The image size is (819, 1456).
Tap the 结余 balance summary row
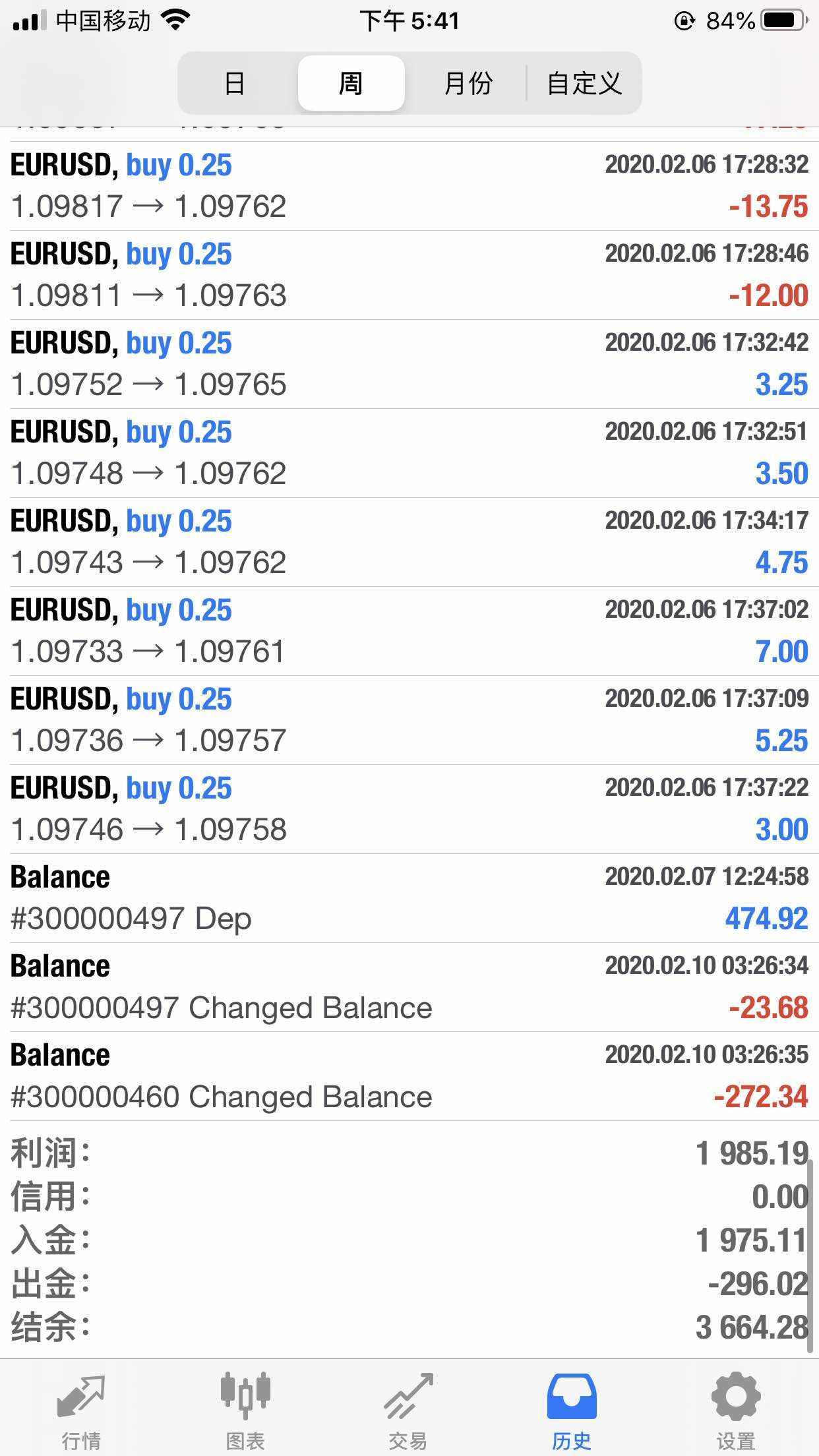[409, 1327]
